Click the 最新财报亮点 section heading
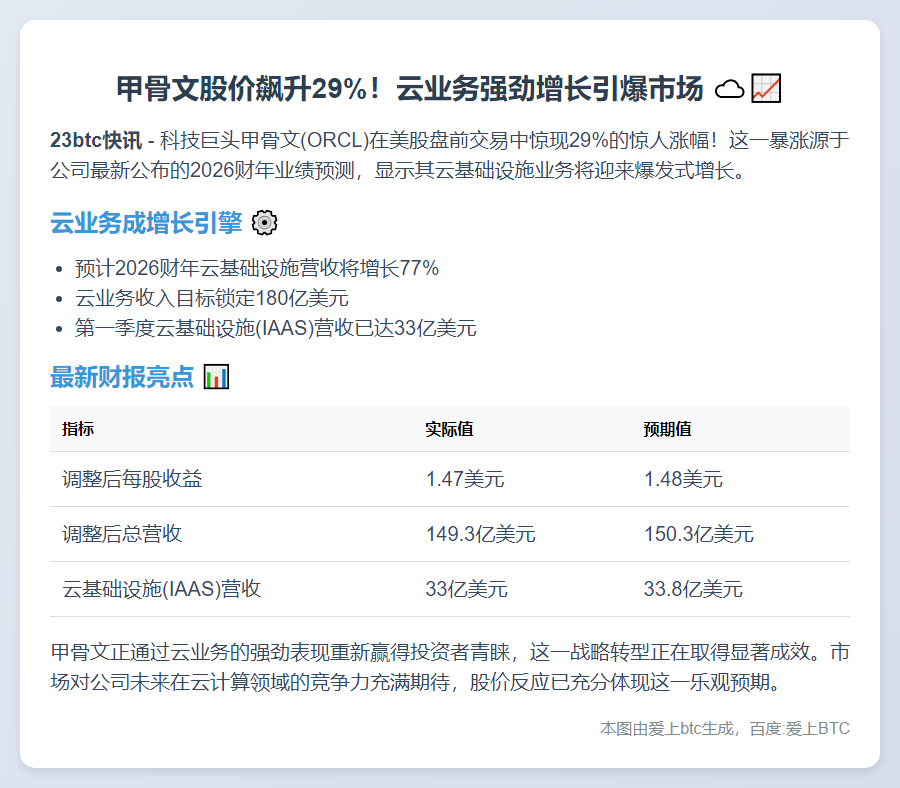The height and width of the screenshot is (788, 900). (x=122, y=377)
